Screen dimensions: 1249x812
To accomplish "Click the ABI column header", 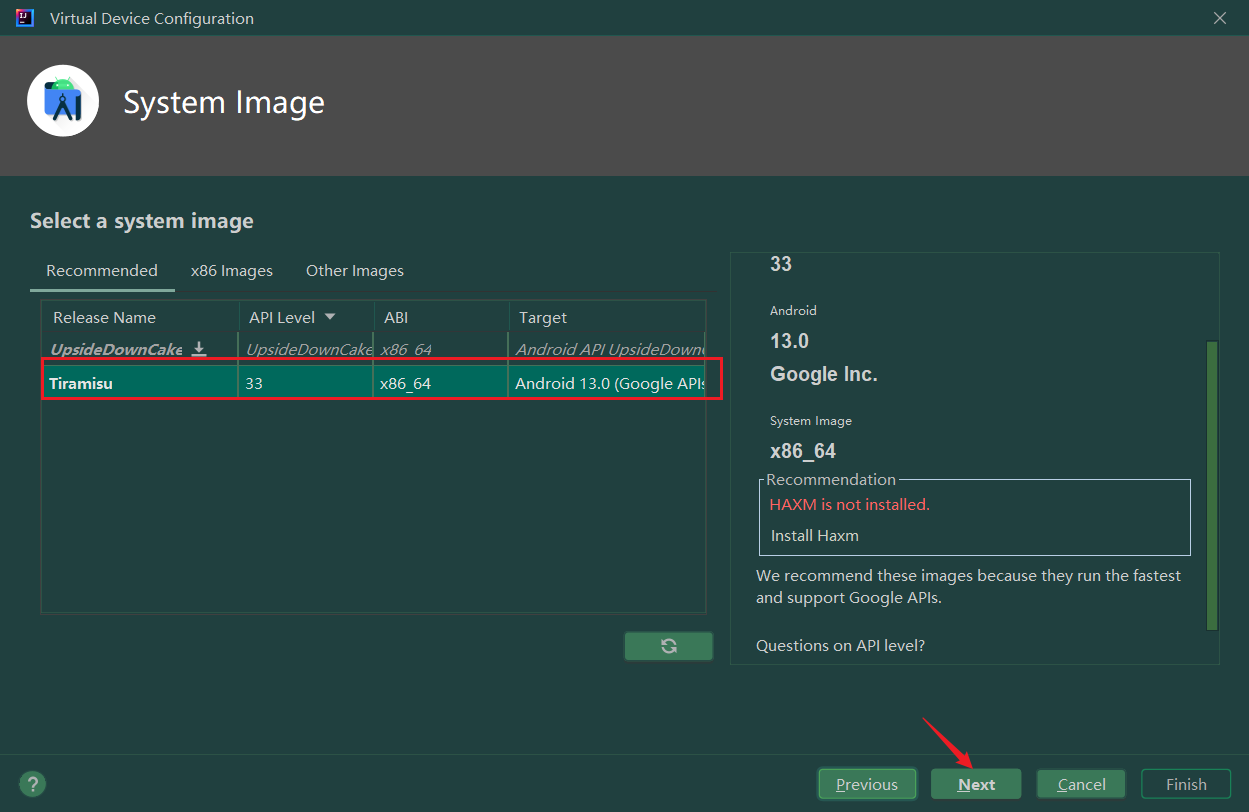I will (x=440, y=317).
